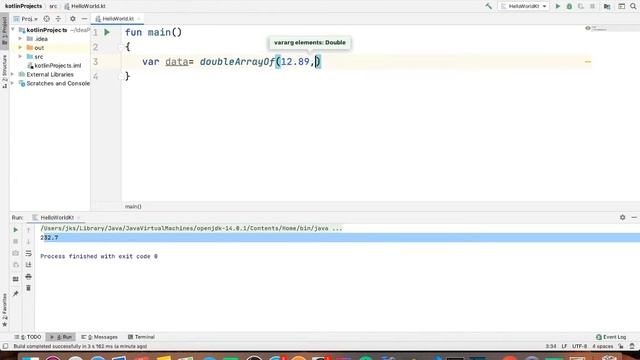Run HelloWorldKt with the toolbar play button
640x360 pixels.
click(558, 6)
